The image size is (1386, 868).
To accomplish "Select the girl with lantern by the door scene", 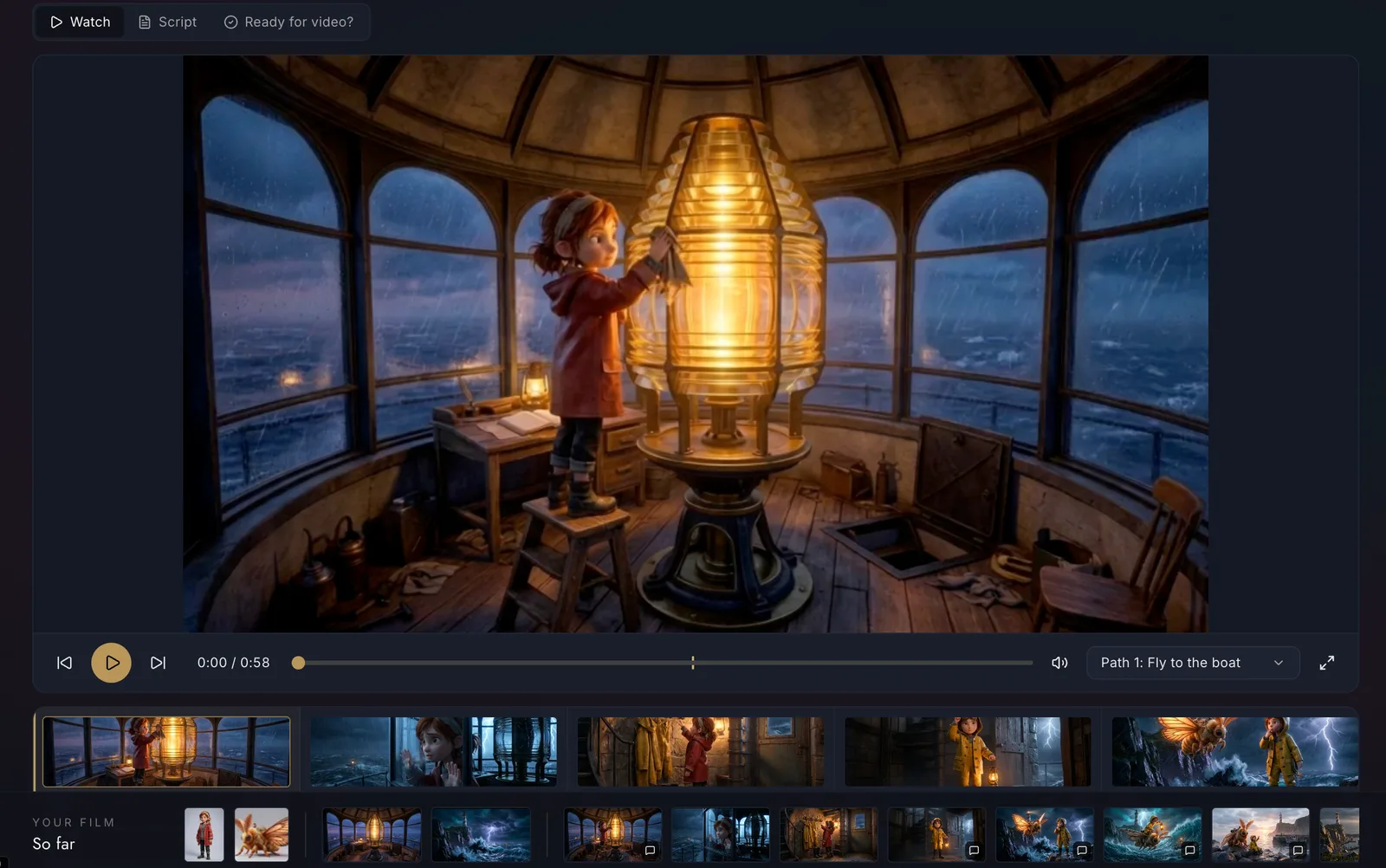I will click(x=968, y=751).
